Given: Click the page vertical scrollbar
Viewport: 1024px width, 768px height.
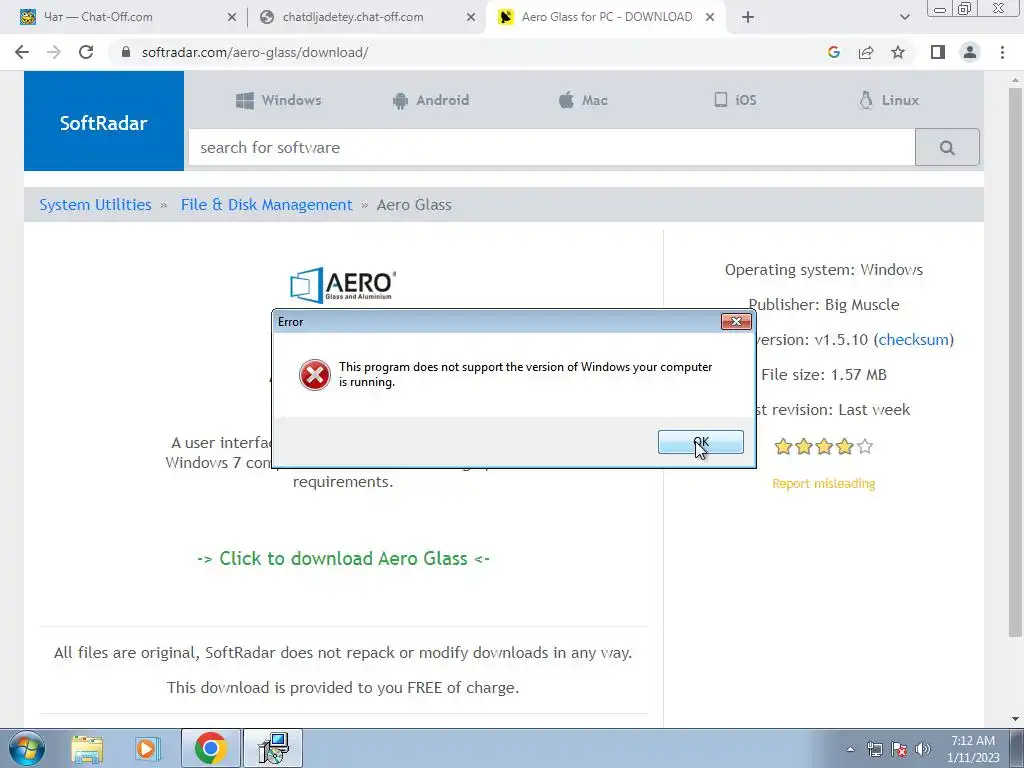Looking at the screenshot, I should pos(1015,362).
